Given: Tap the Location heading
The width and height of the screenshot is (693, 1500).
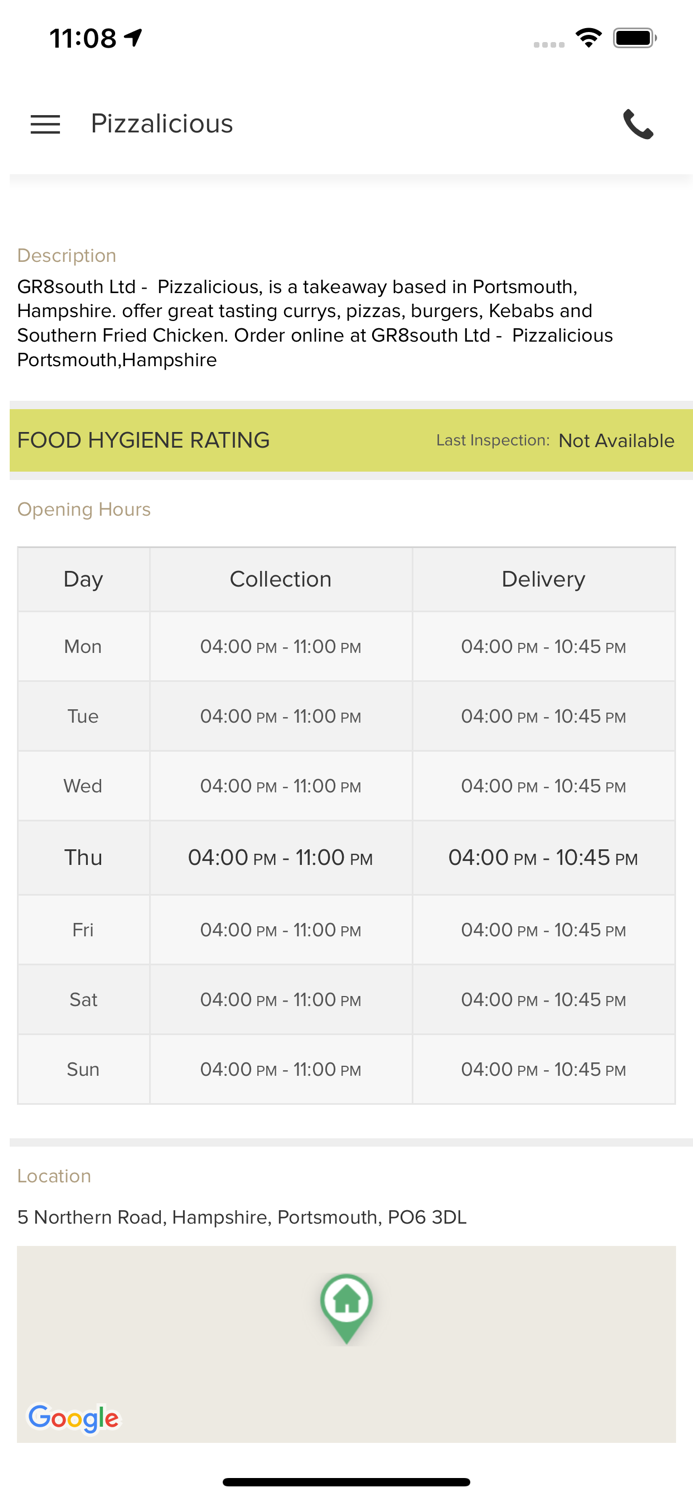Looking at the screenshot, I should click(x=54, y=1176).
